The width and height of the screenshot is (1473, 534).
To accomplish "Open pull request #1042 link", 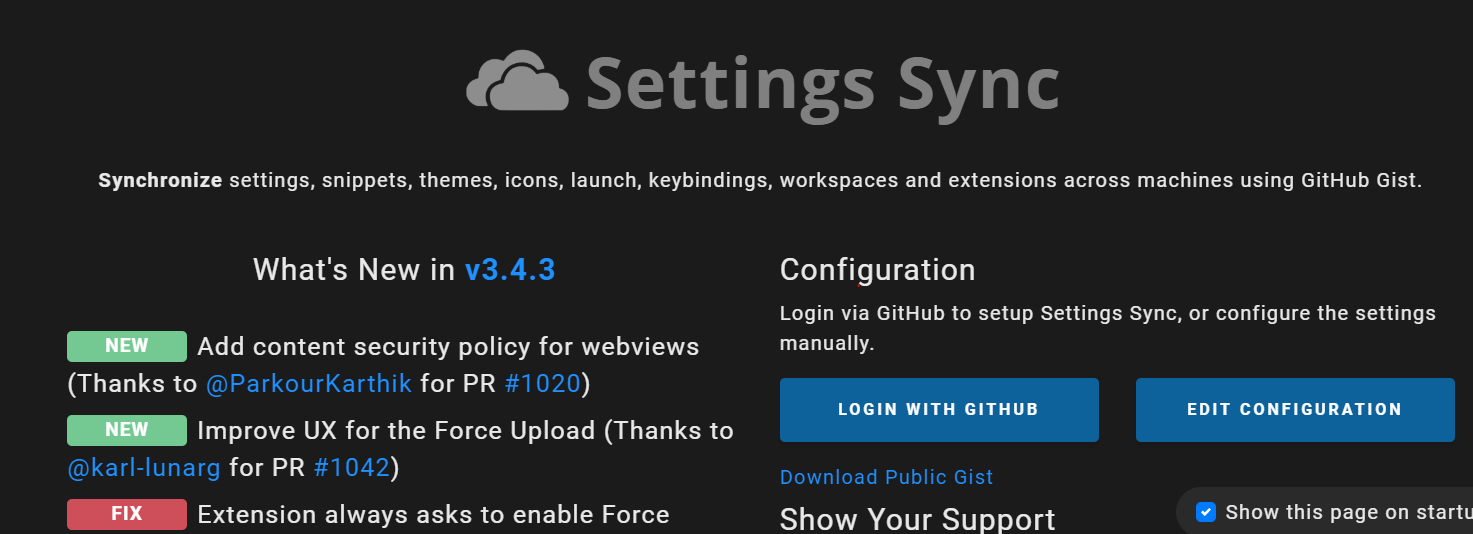I will 351,468.
